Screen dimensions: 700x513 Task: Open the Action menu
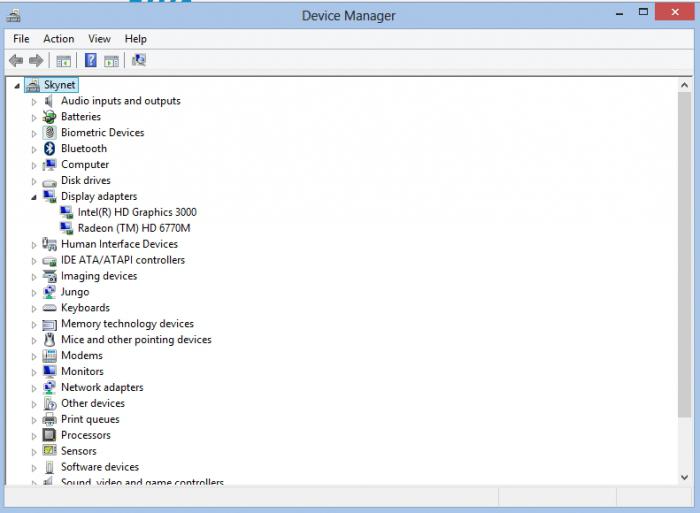[58, 39]
